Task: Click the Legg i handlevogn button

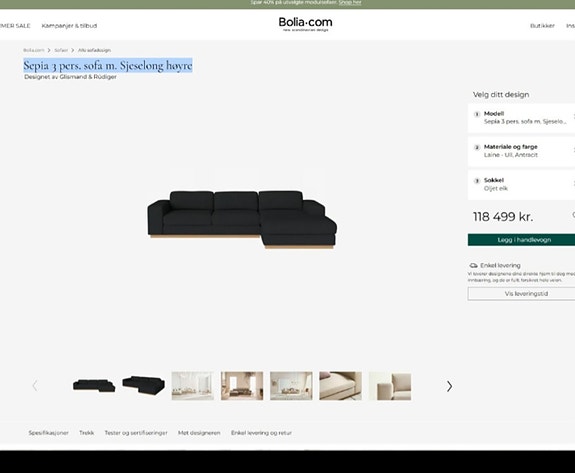Action: 521,240
